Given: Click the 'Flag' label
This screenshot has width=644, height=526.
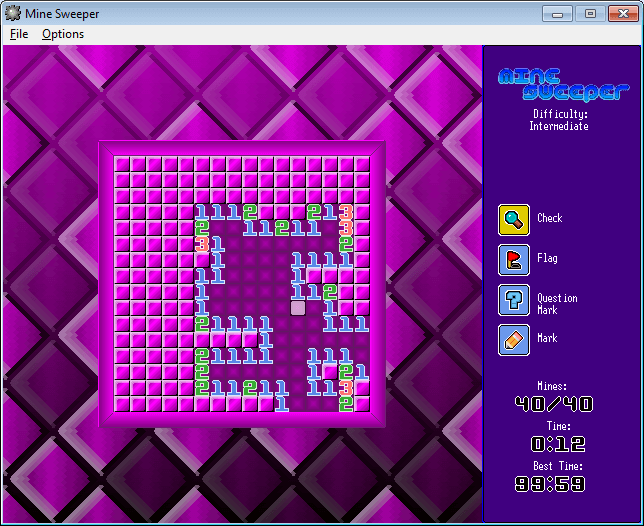Looking at the screenshot, I should (x=547, y=258).
